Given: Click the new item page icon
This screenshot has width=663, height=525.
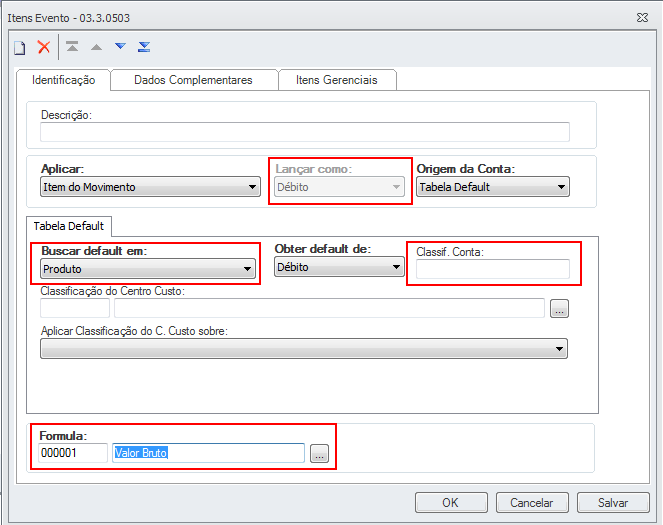Looking at the screenshot, I should [20, 47].
